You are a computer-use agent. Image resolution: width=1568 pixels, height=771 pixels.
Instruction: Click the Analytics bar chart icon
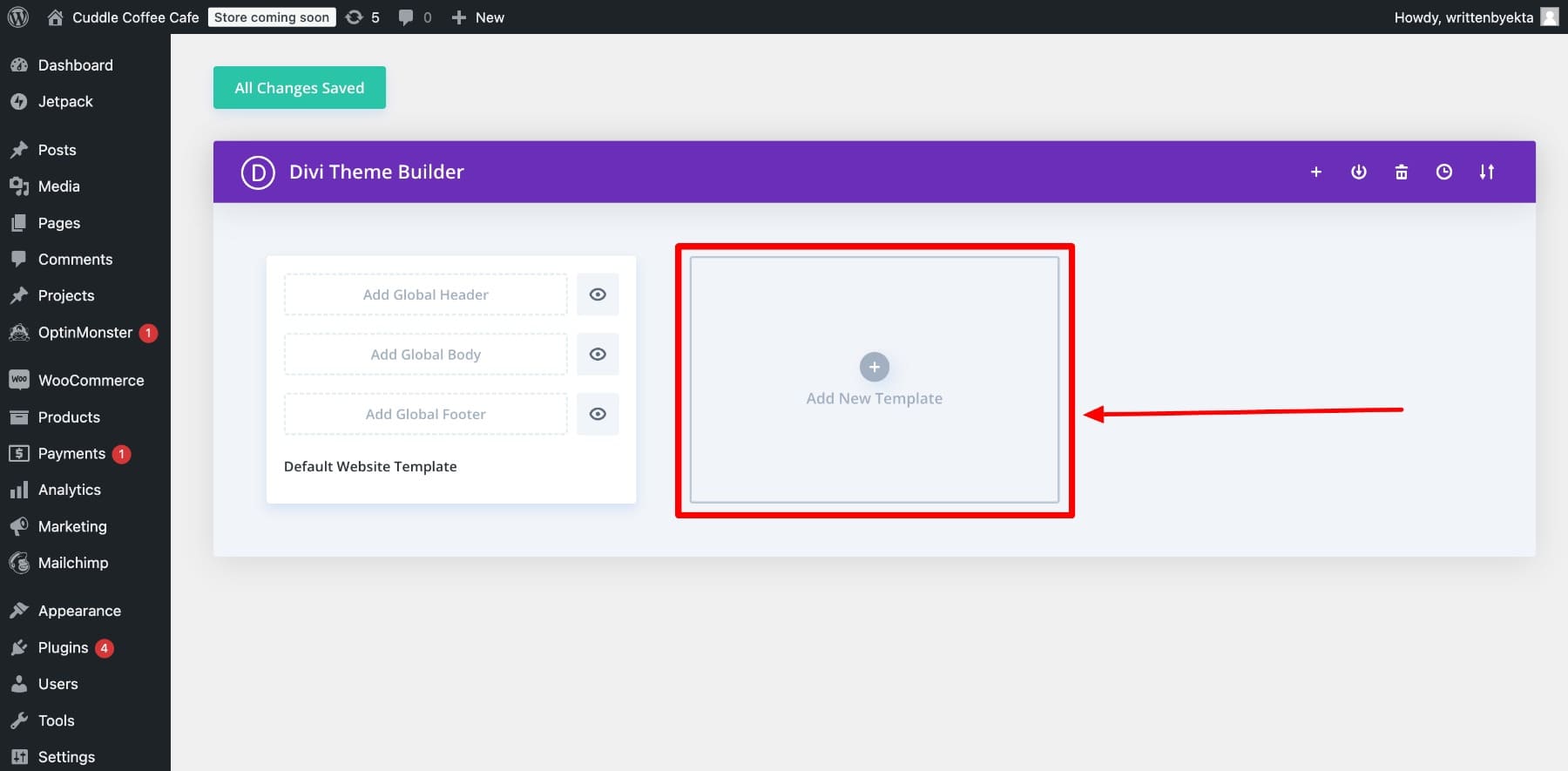(19, 490)
